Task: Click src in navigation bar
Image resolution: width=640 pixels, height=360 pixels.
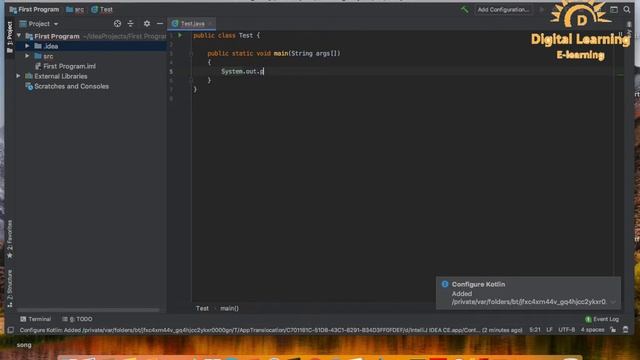Action: 75,9
